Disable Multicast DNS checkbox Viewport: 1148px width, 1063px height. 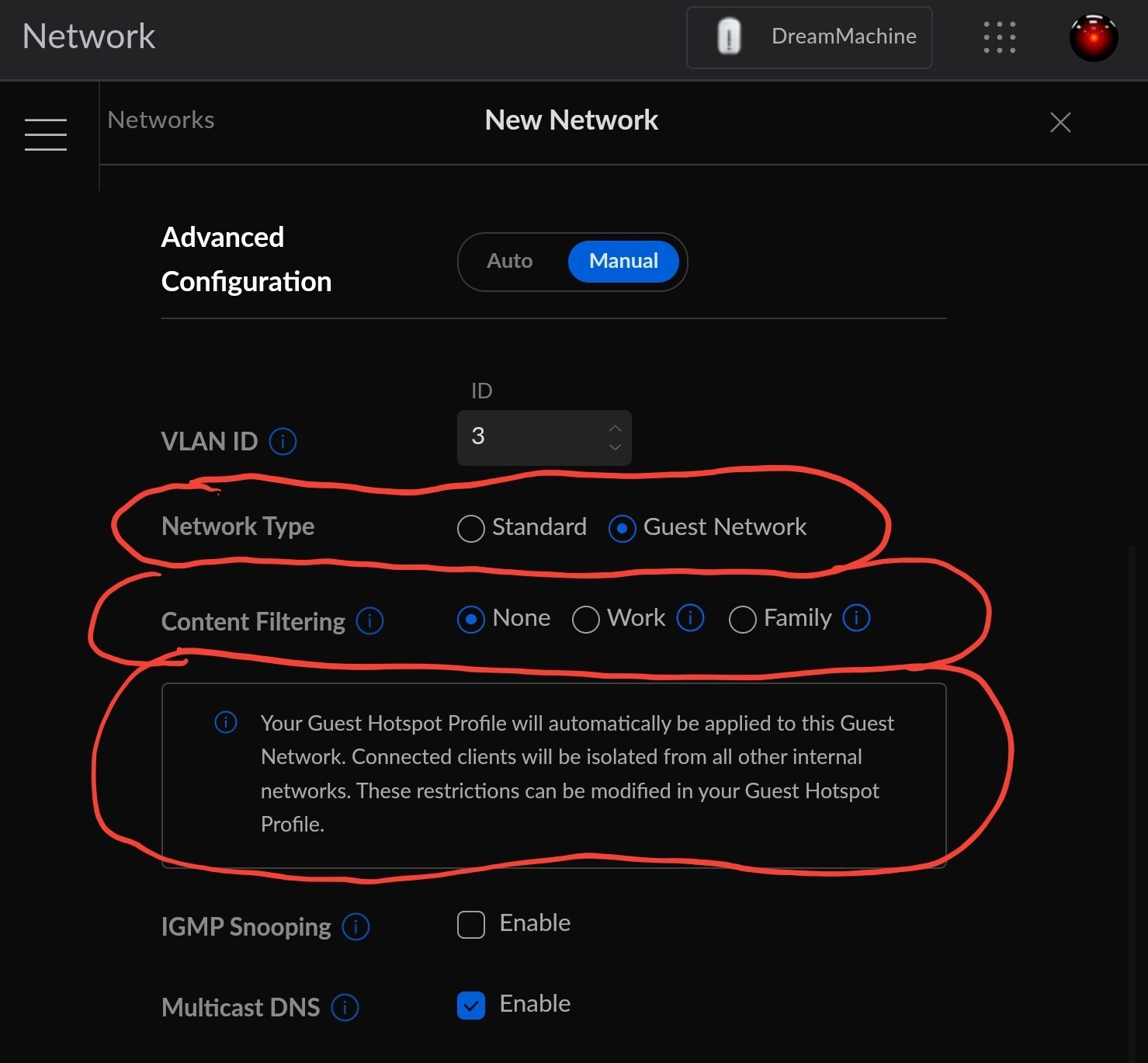point(470,1006)
